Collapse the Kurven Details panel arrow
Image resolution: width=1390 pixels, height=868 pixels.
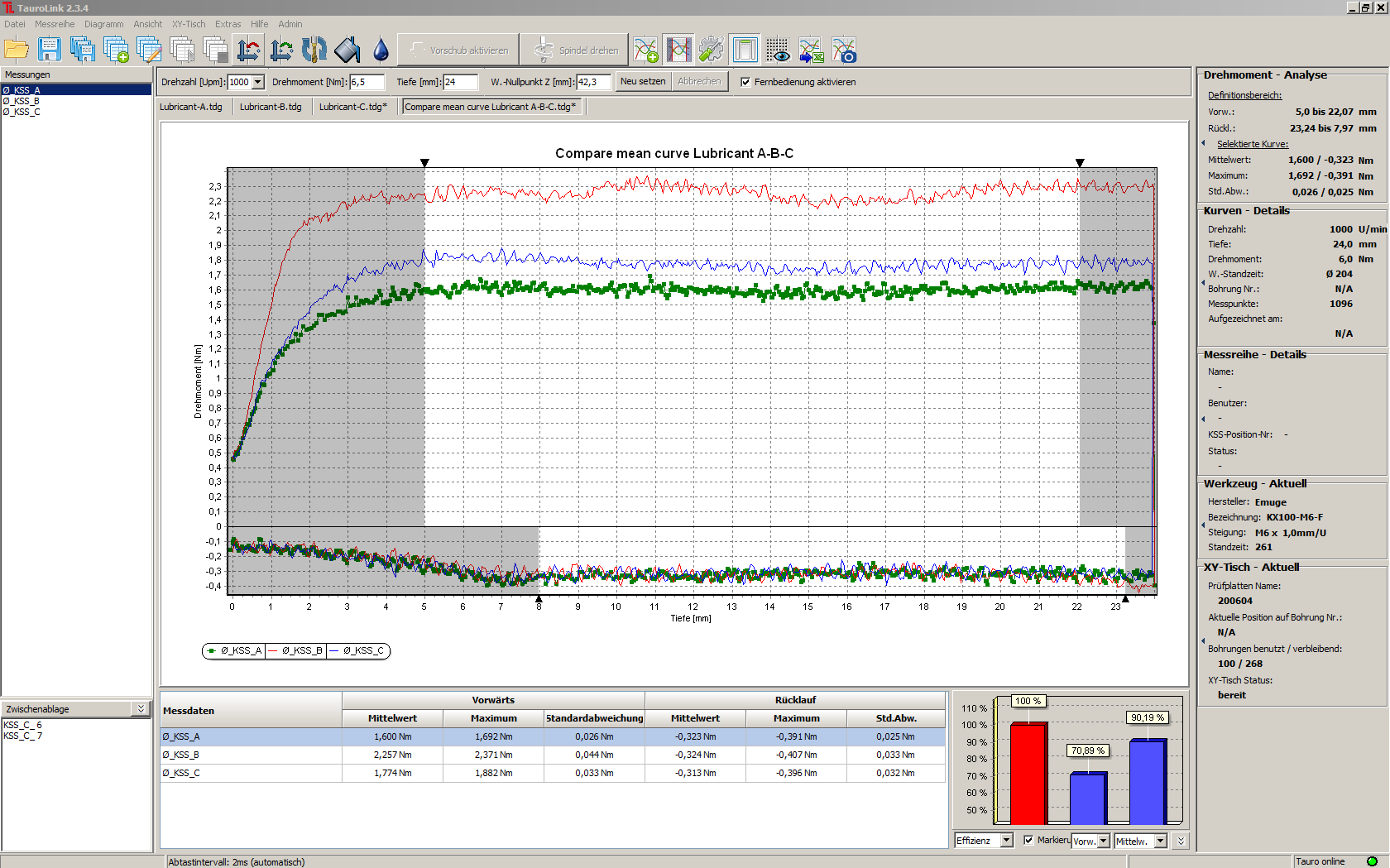pyautogui.click(x=1203, y=282)
